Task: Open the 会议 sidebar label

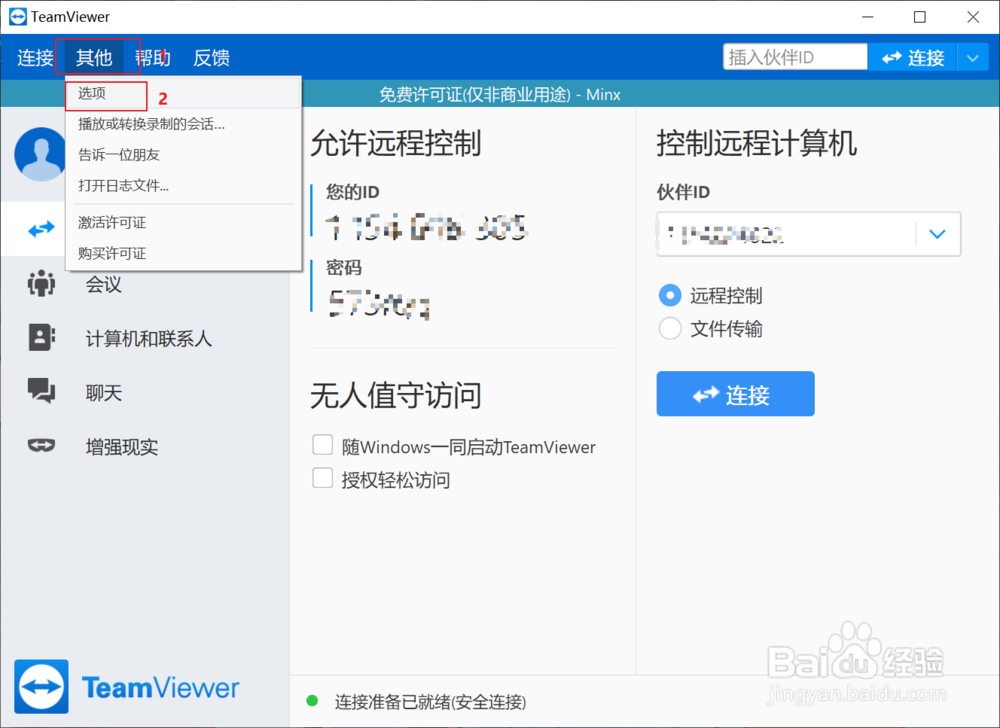Action: [103, 284]
